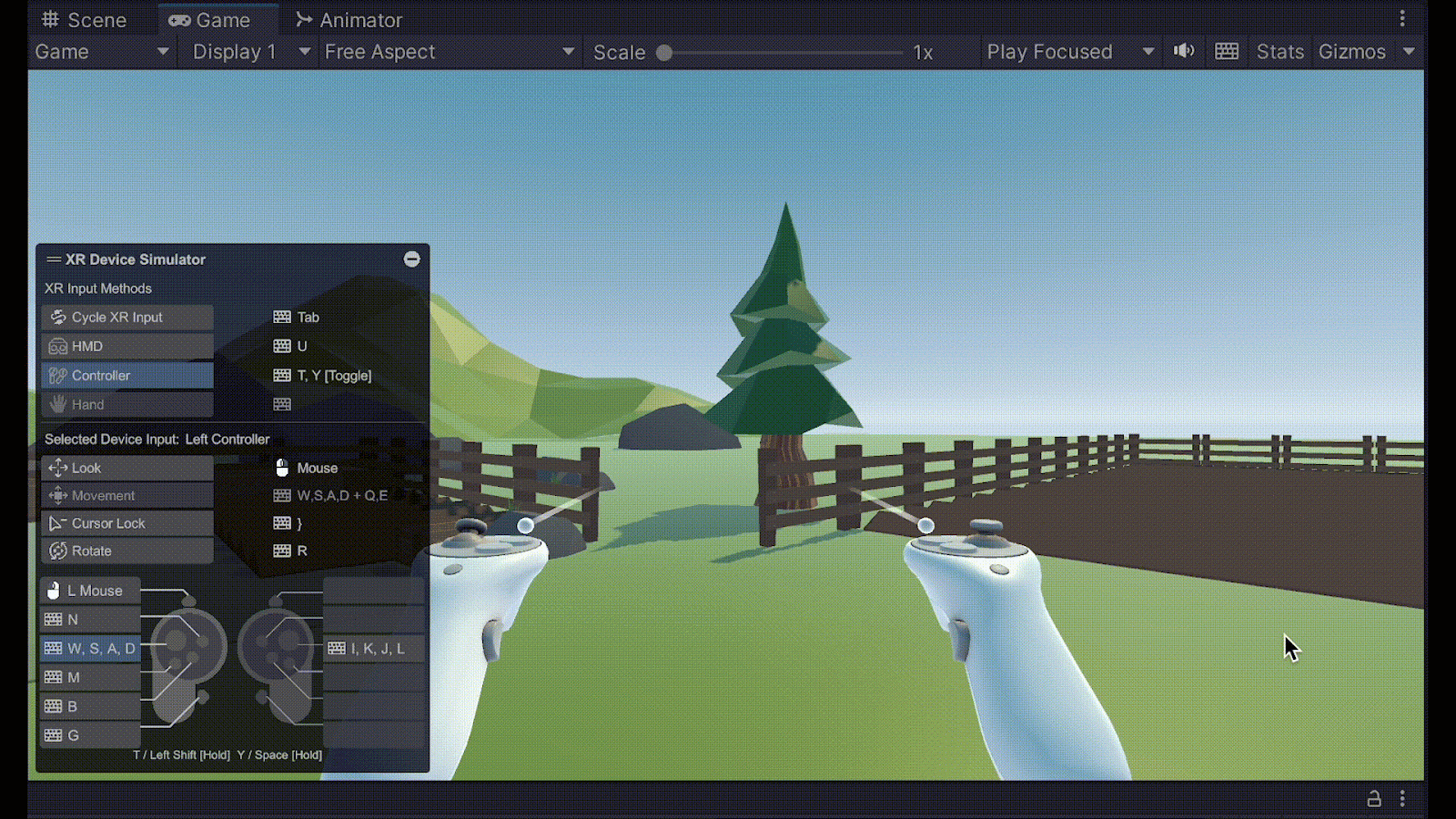Click the XR Device Simulator drag handle
The image size is (1456, 819).
click(54, 259)
